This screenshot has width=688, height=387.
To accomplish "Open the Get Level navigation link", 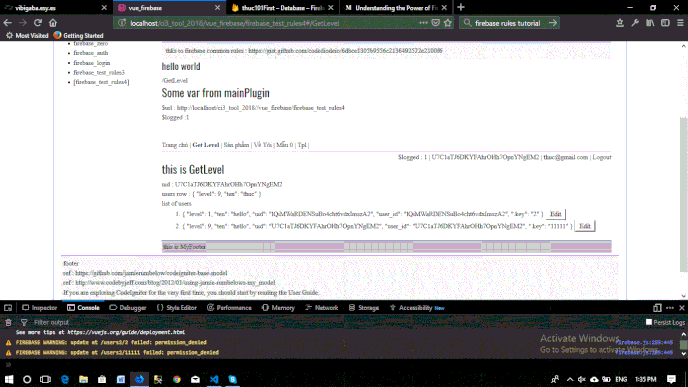I will [205, 145].
